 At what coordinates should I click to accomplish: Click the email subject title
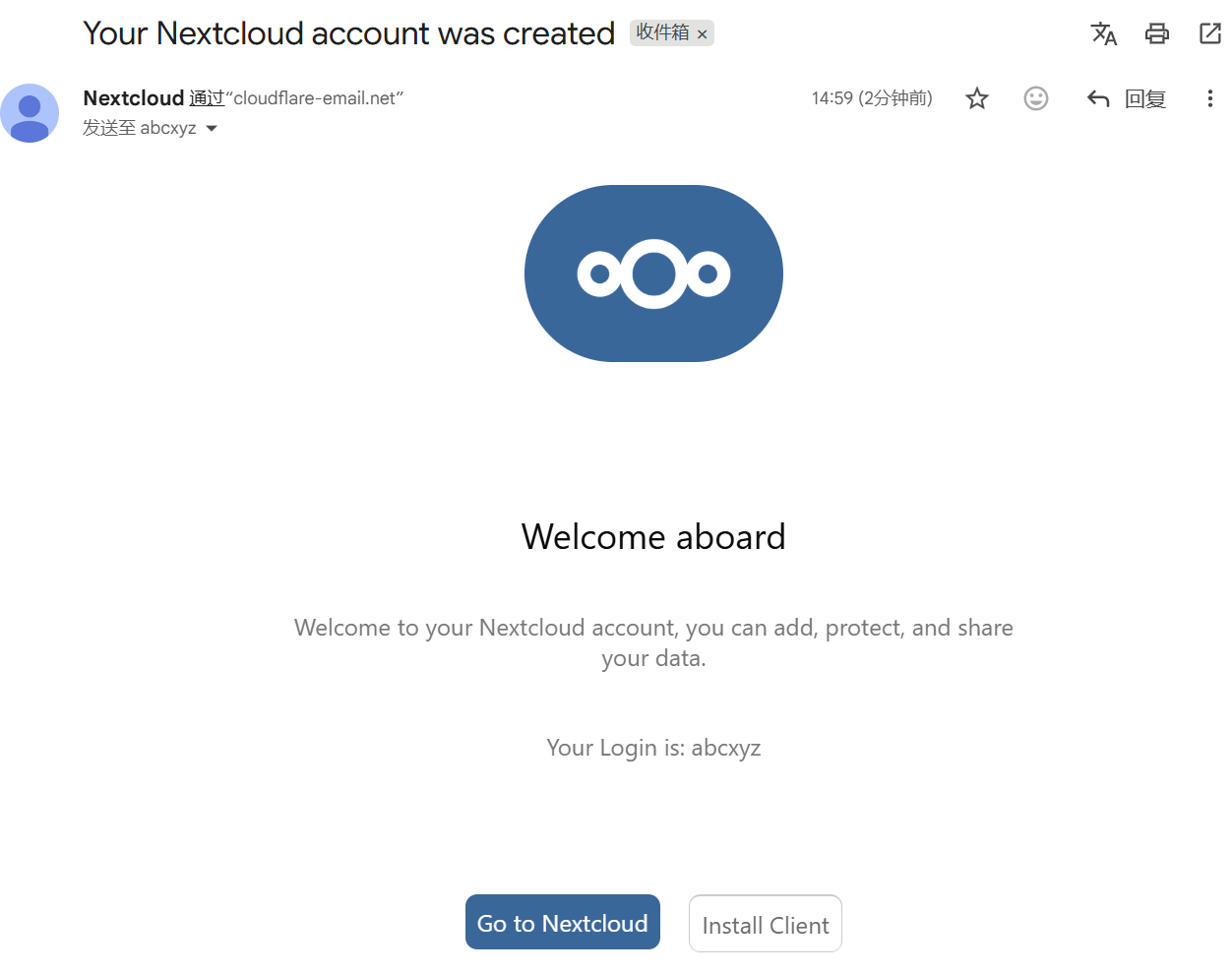click(x=348, y=33)
